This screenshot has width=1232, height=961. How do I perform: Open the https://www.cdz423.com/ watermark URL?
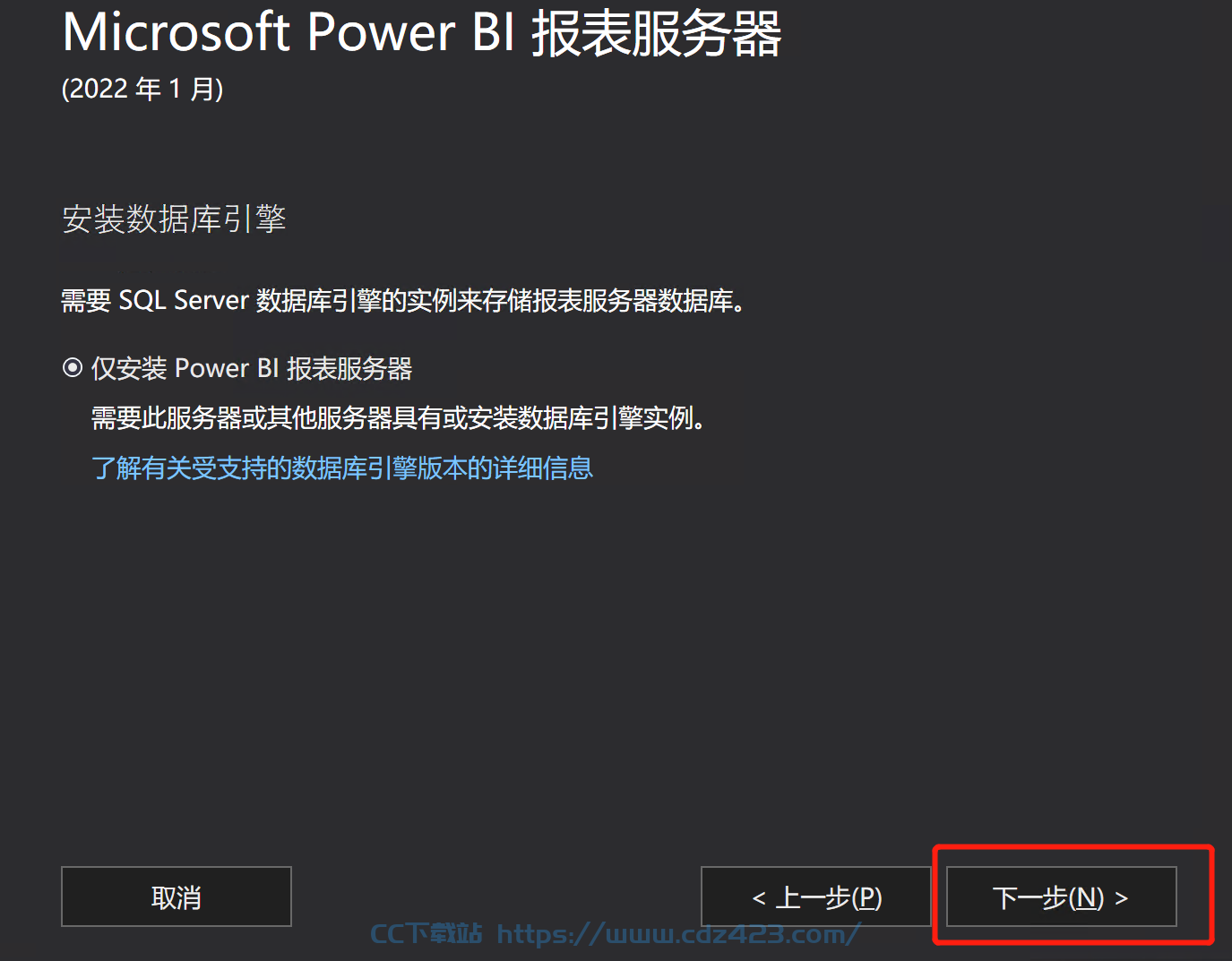[679, 934]
